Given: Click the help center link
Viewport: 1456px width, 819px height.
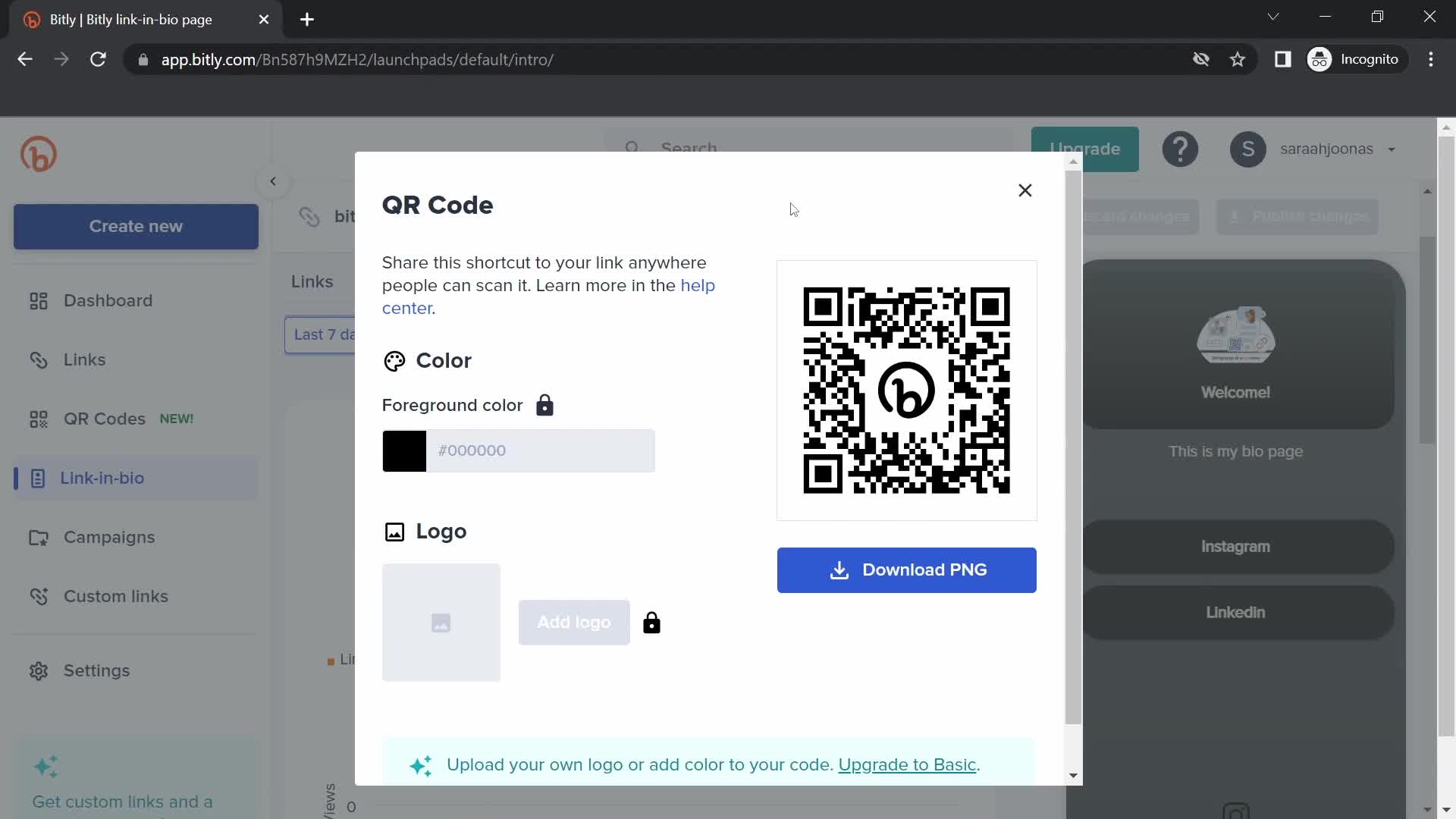Looking at the screenshot, I should [x=547, y=296].
